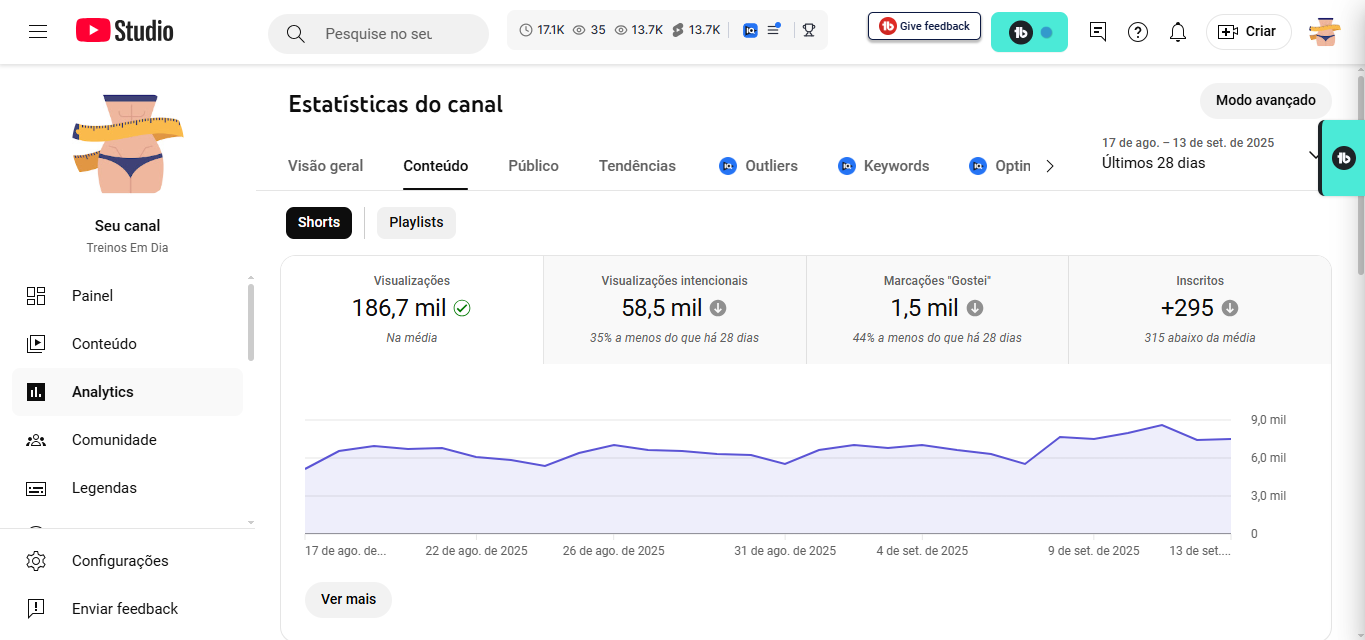Expand the Últimos 28 dias date dropdown
Image resolution: width=1365 pixels, height=640 pixels.
point(1312,155)
